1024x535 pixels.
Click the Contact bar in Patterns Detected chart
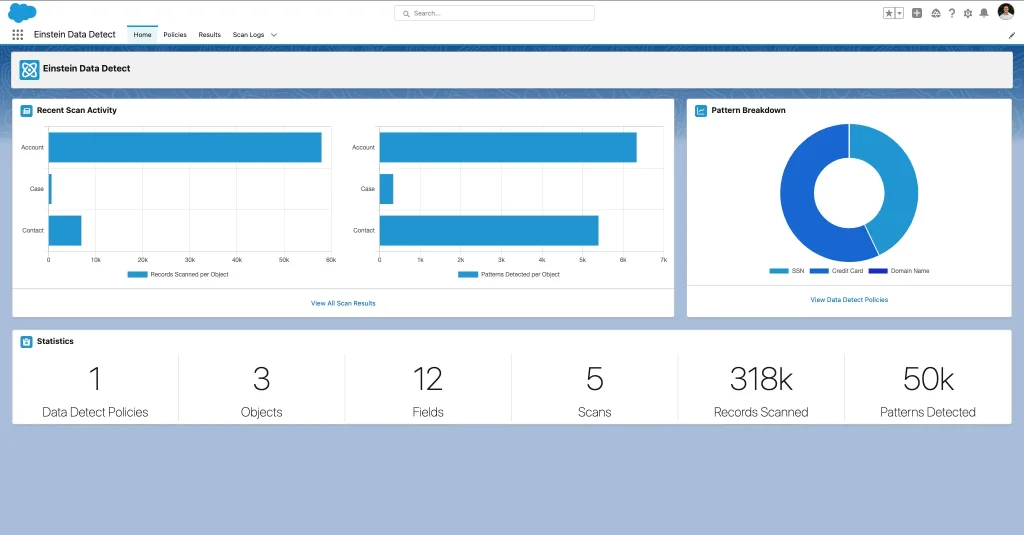[488, 230]
